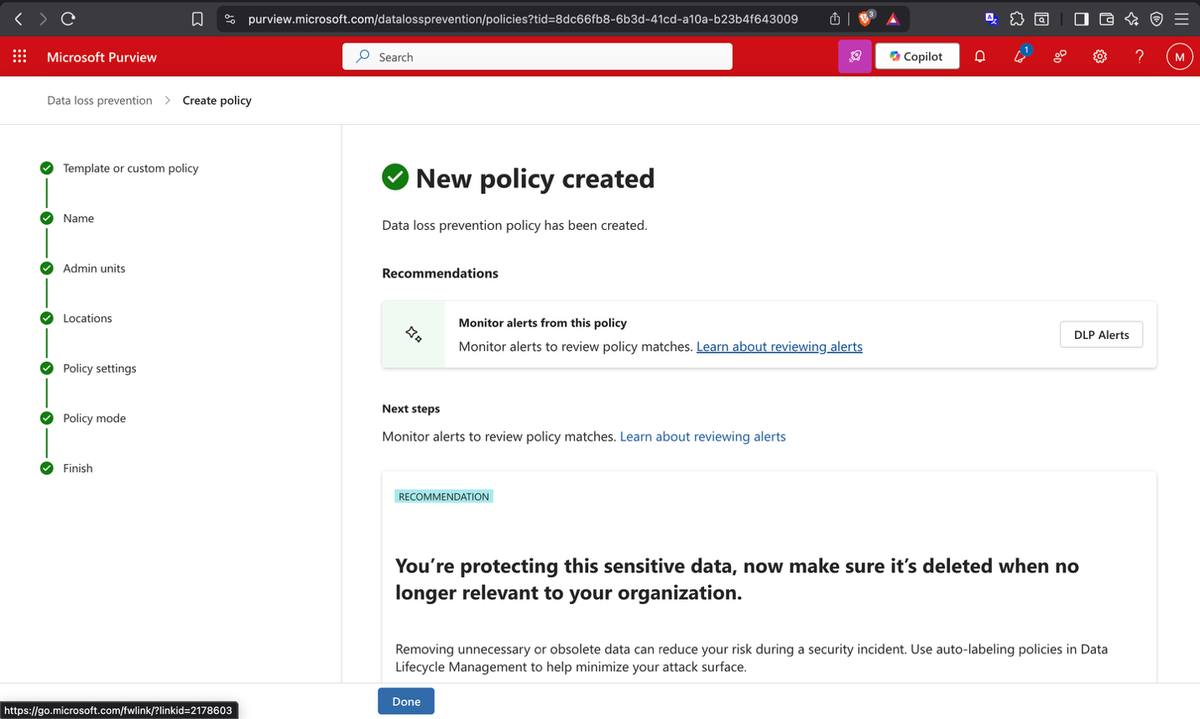Toggle the browser sidebar panel icon
Viewport: 1200px width, 719px height.
click(1082, 18)
